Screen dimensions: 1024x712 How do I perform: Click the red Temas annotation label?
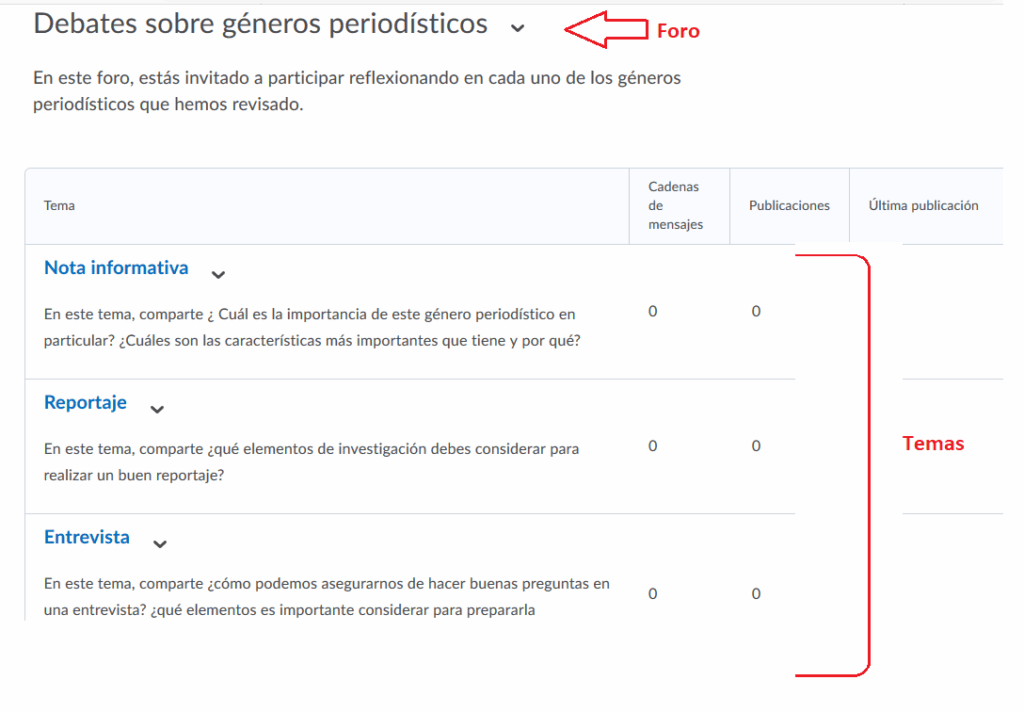point(933,444)
